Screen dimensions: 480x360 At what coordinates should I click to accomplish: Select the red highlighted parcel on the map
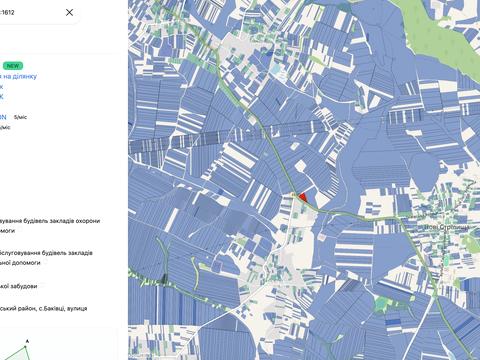[303, 198]
